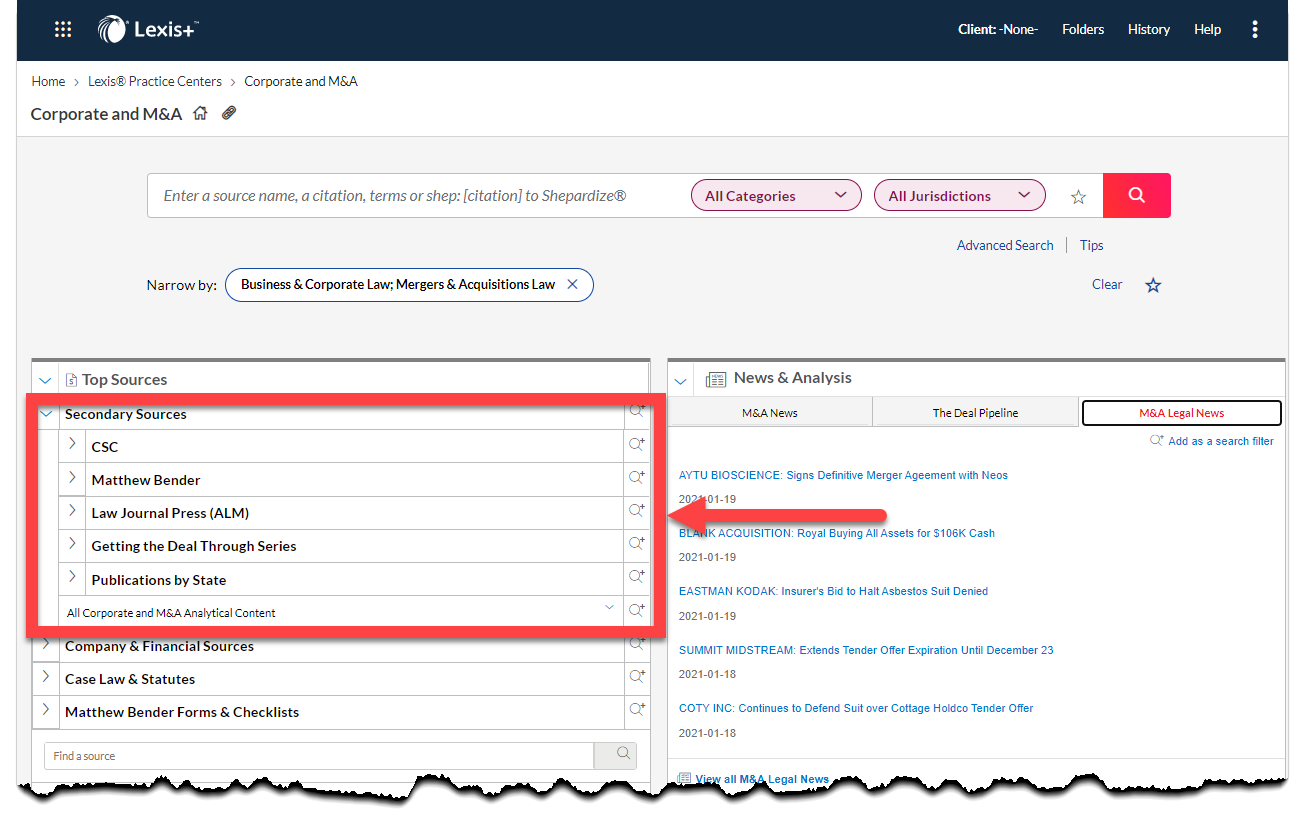Add Publications by State as search filter

coord(636,577)
